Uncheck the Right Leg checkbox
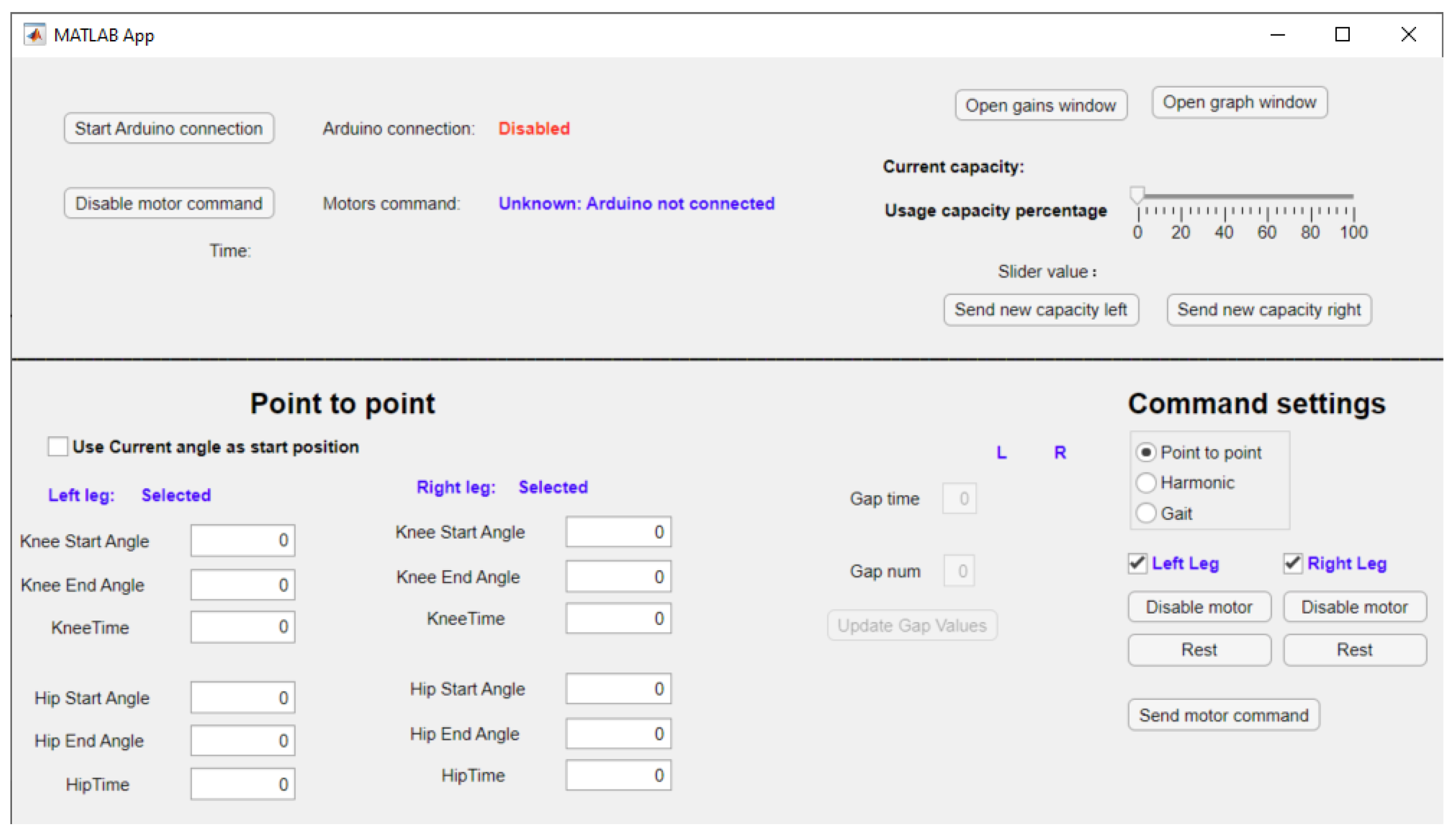The height and width of the screenshot is (840, 1456). (x=1292, y=563)
